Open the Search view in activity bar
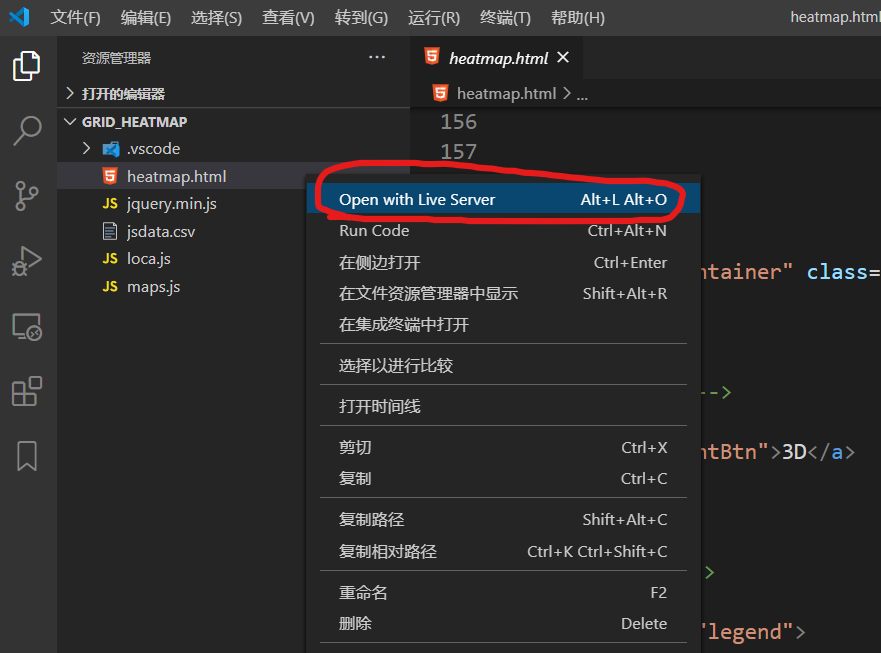This screenshot has height=653, width=881. click(x=26, y=131)
